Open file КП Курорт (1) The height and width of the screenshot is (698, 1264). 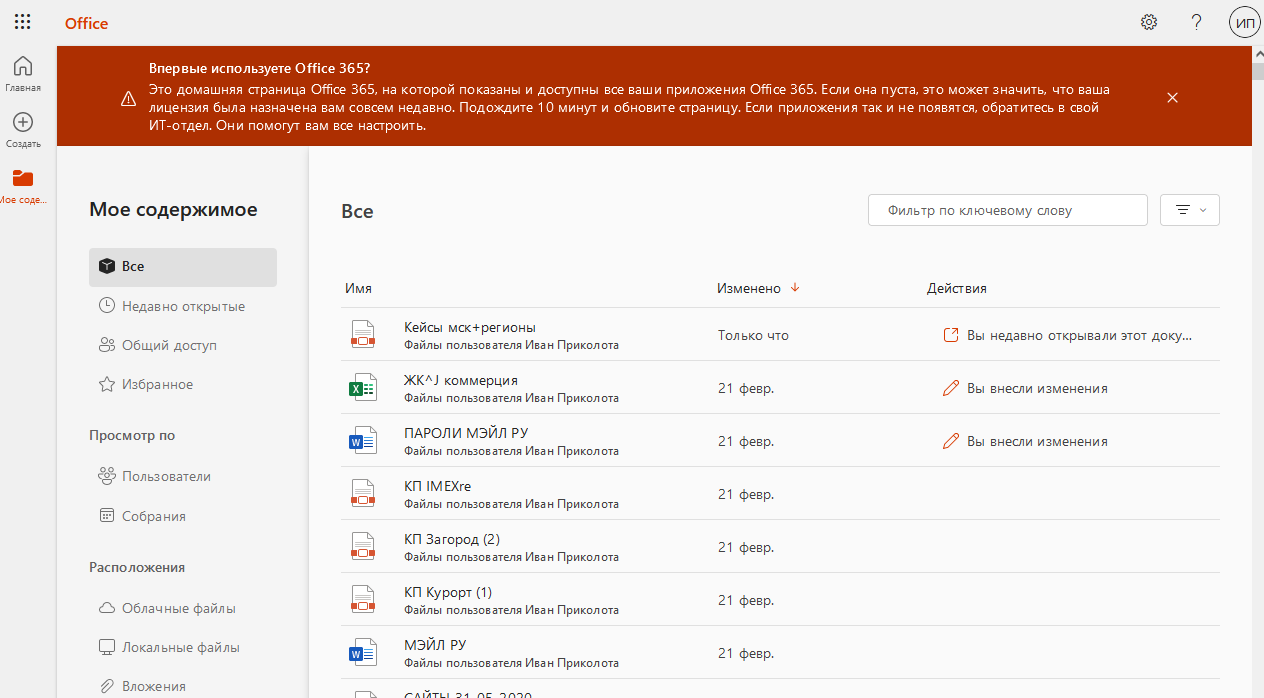(x=448, y=592)
